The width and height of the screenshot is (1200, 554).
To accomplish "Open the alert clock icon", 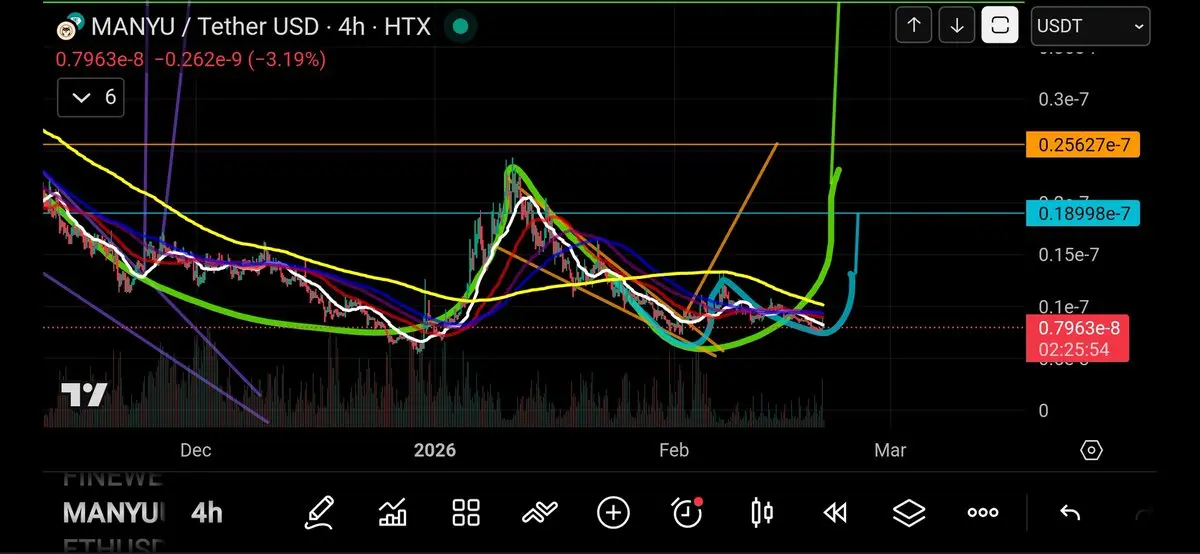I will click(x=687, y=513).
